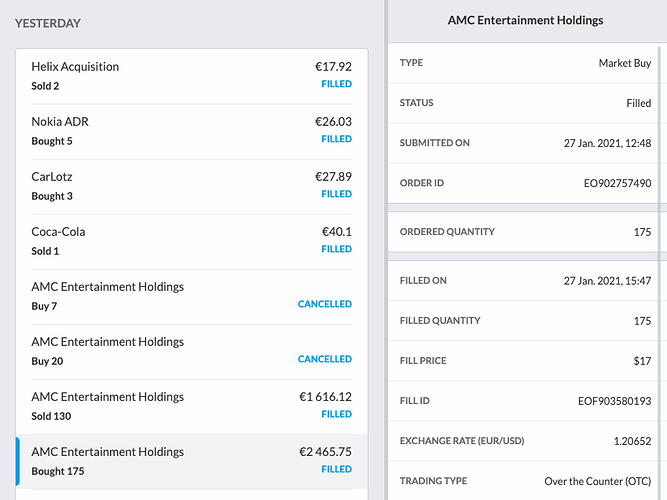Click the €2 465.75 amount
Image resolution: width=667 pixels, height=500 pixels.
coord(325,451)
